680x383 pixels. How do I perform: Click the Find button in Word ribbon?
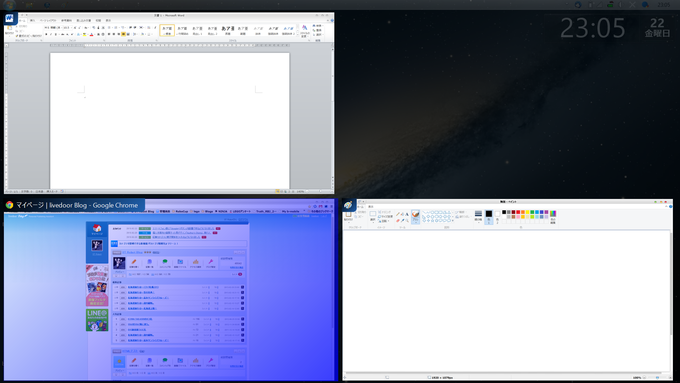click(318, 26)
